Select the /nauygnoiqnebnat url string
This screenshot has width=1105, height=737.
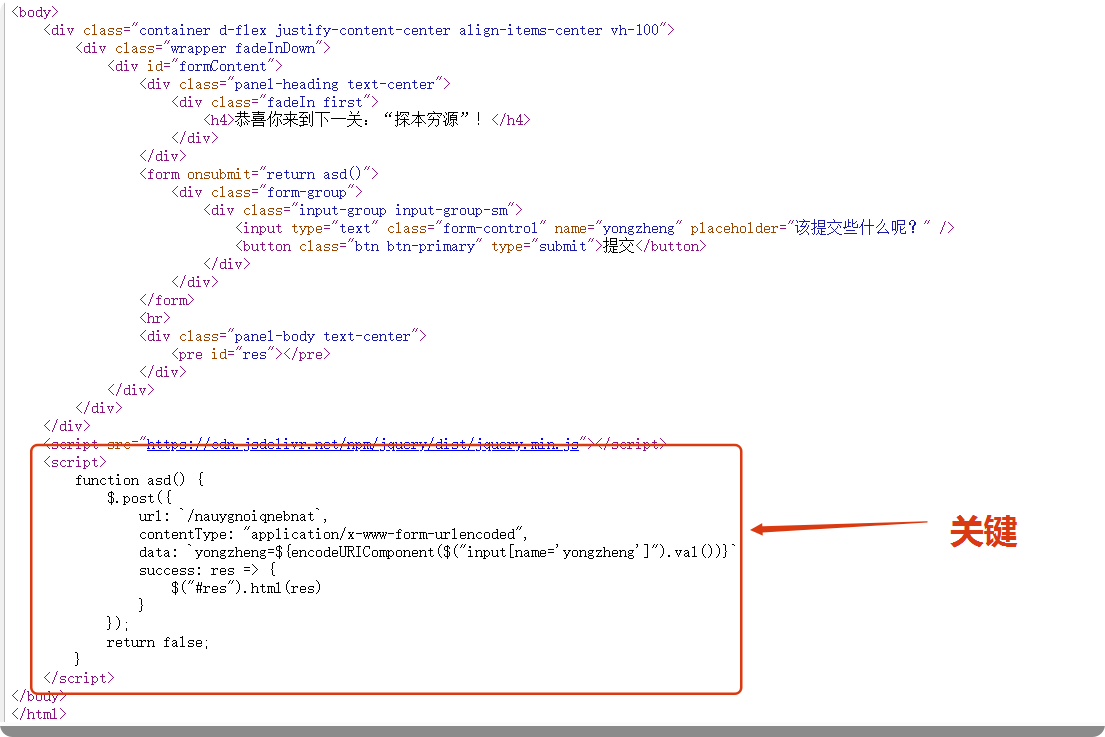point(252,516)
